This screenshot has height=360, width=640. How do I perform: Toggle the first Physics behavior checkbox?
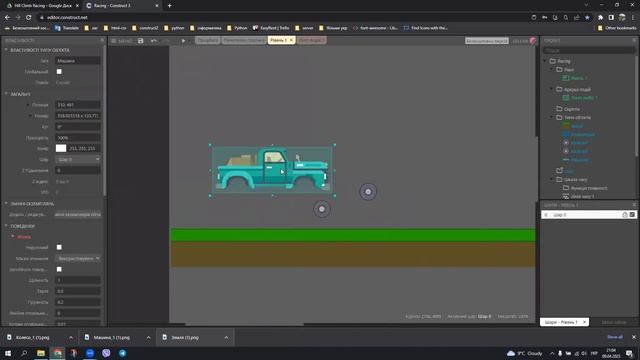(59, 247)
